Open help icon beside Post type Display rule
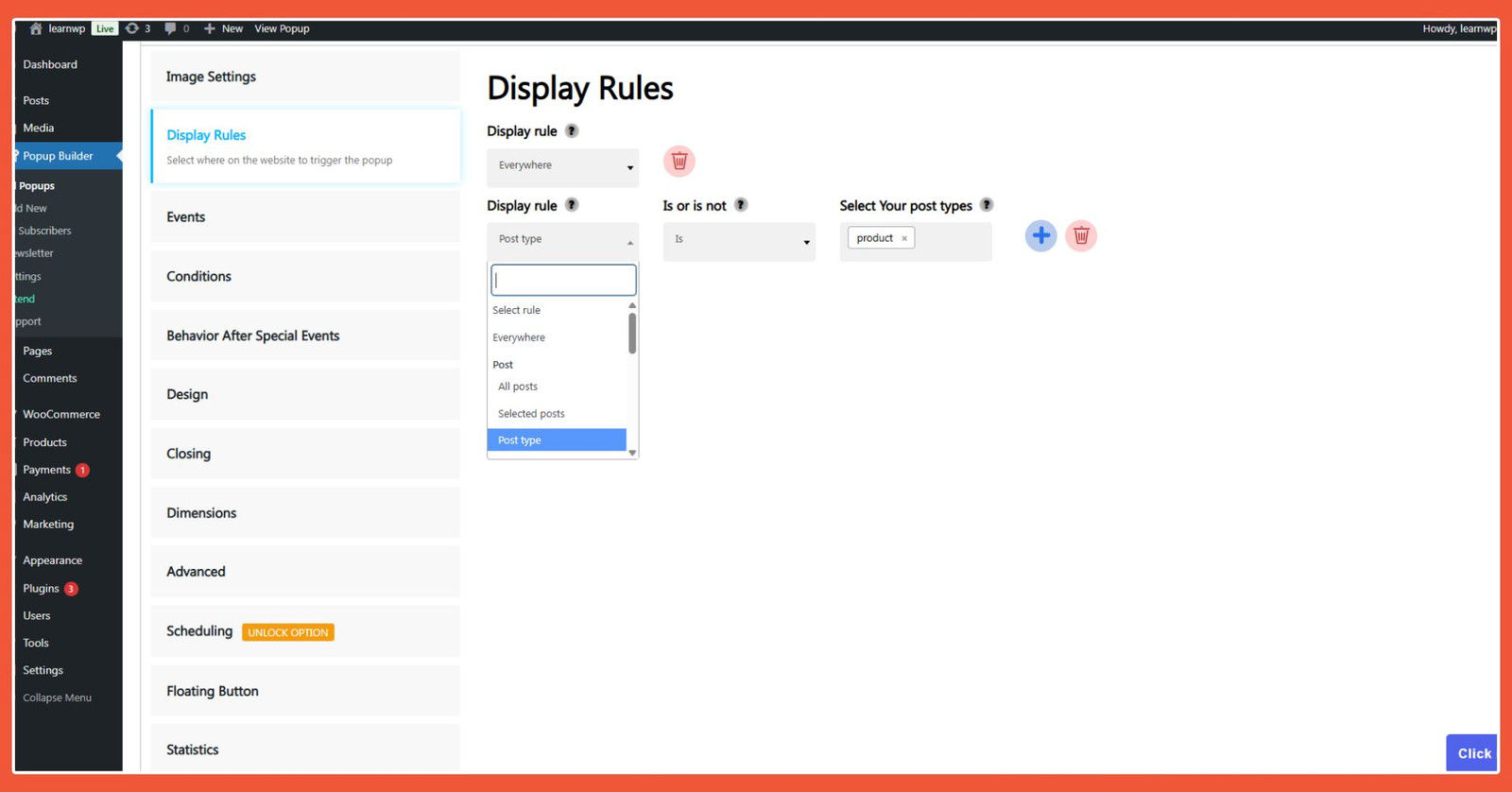The height and width of the screenshot is (792, 1512). 572,205
